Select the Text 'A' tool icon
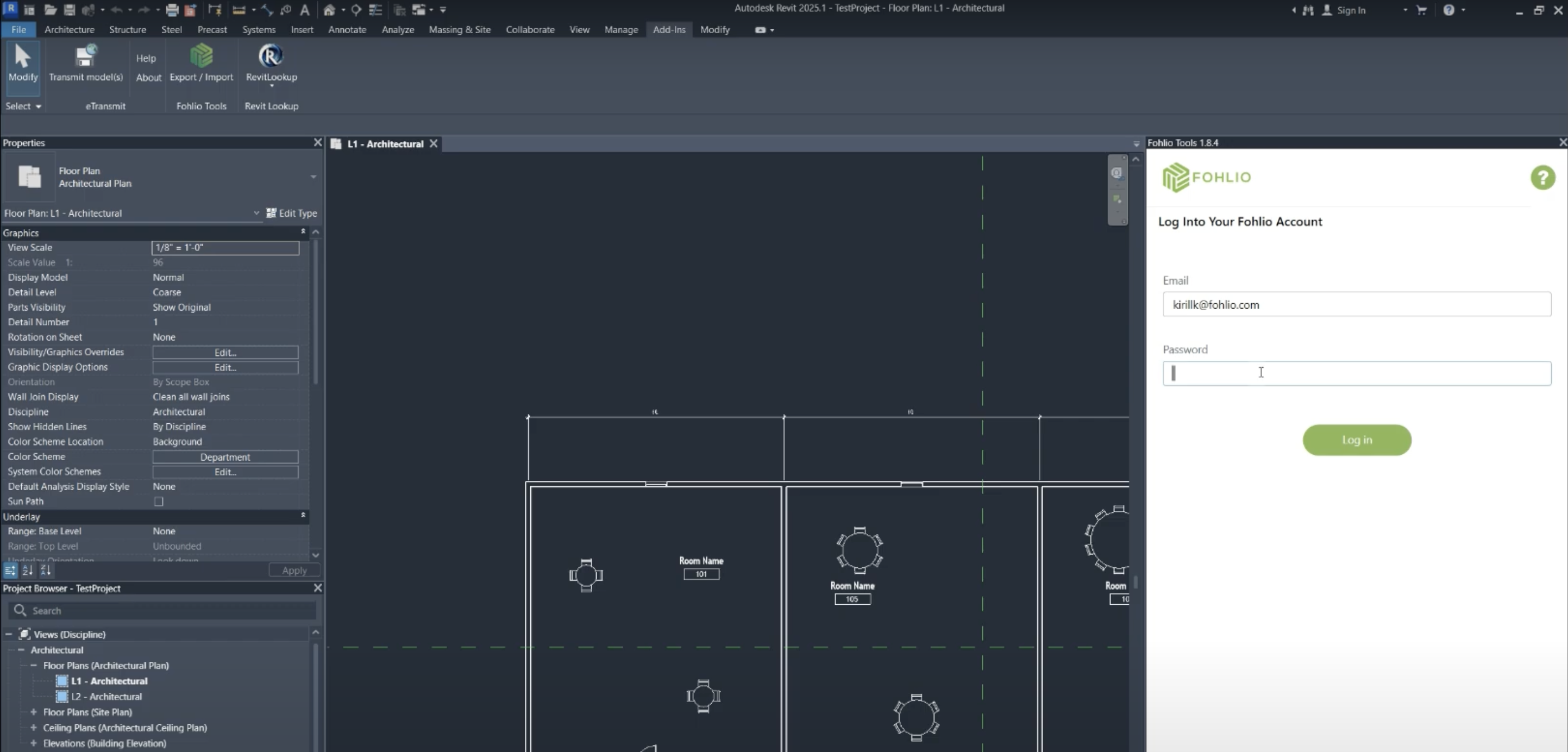 pos(305,10)
